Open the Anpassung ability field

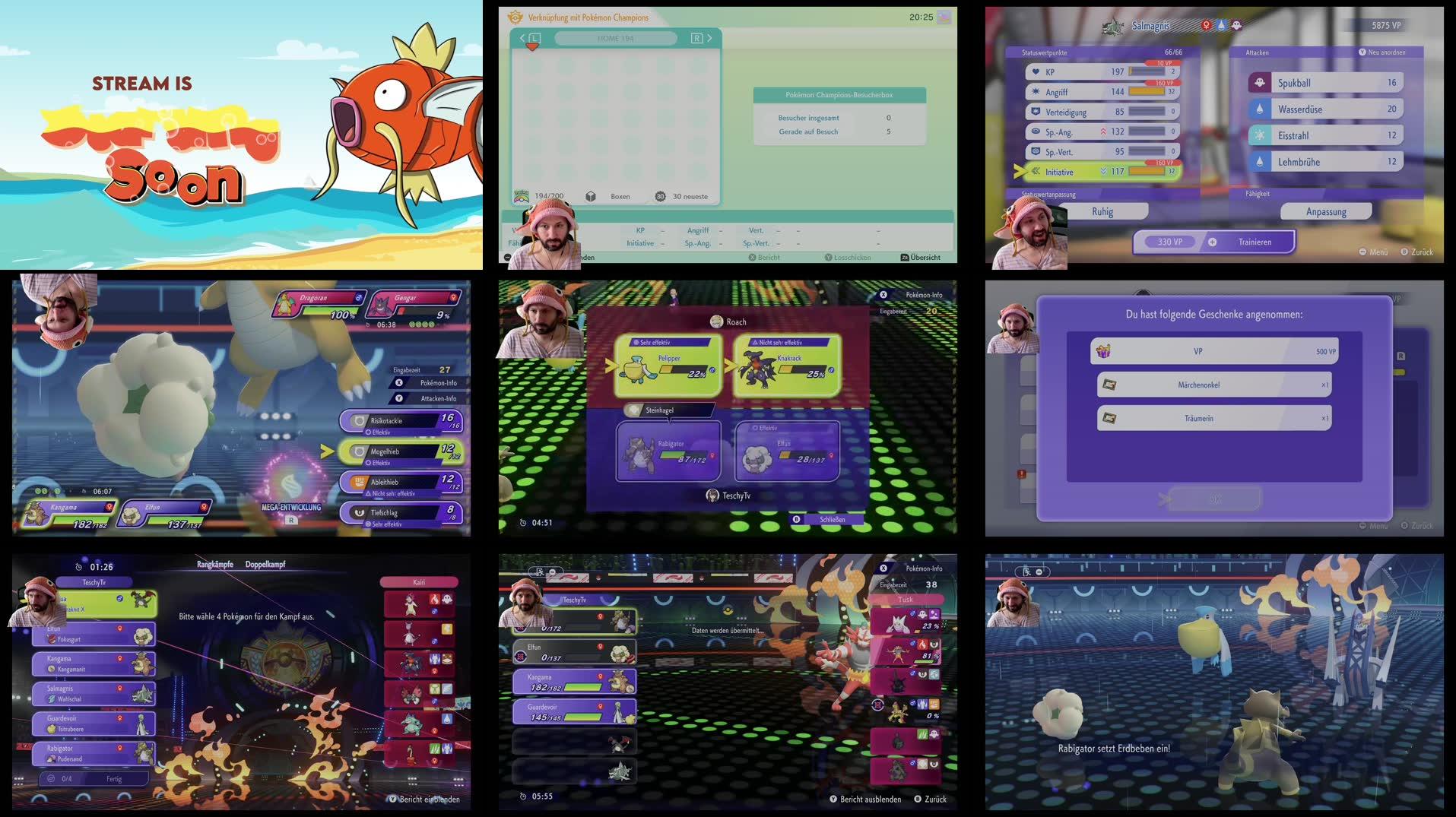[x=1326, y=211]
